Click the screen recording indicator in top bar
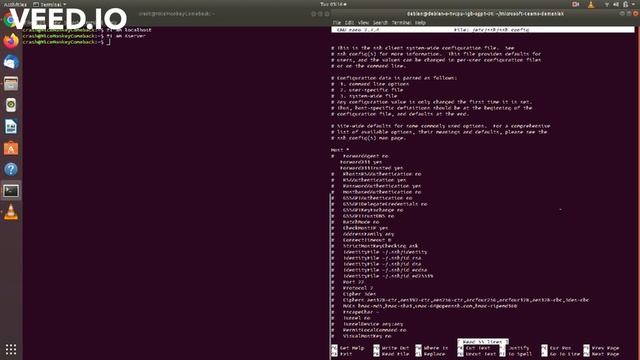640x360 pixels. [576, 4]
